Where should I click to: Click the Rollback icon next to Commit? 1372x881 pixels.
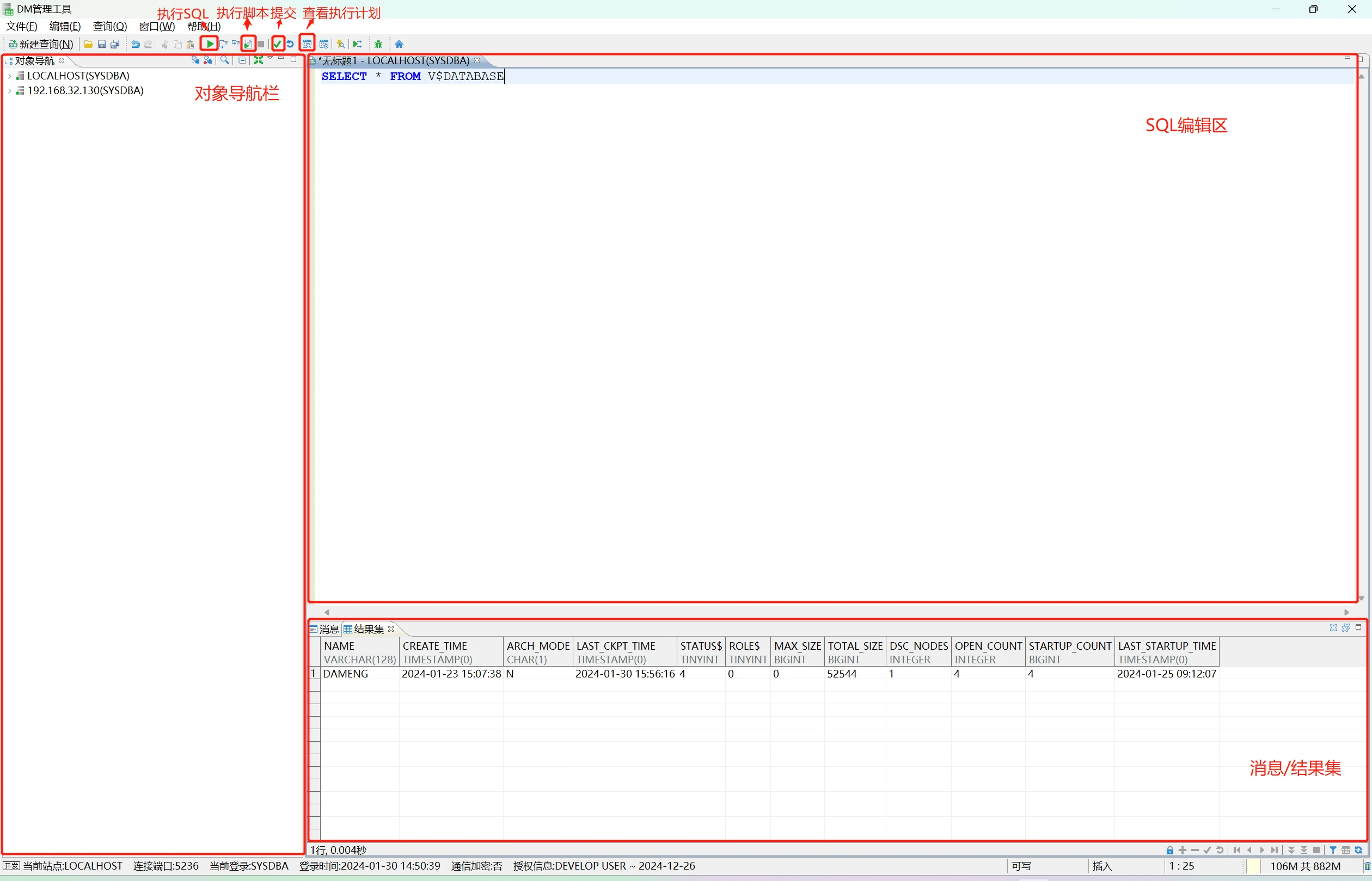click(x=290, y=44)
